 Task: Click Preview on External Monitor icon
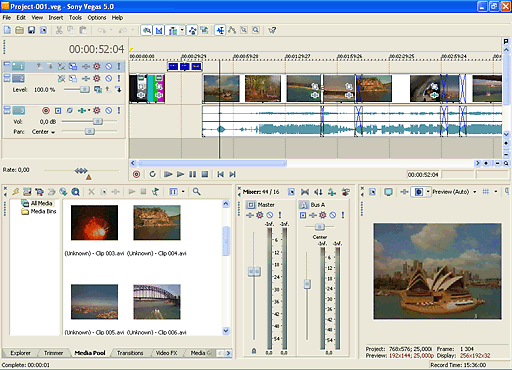(388, 192)
